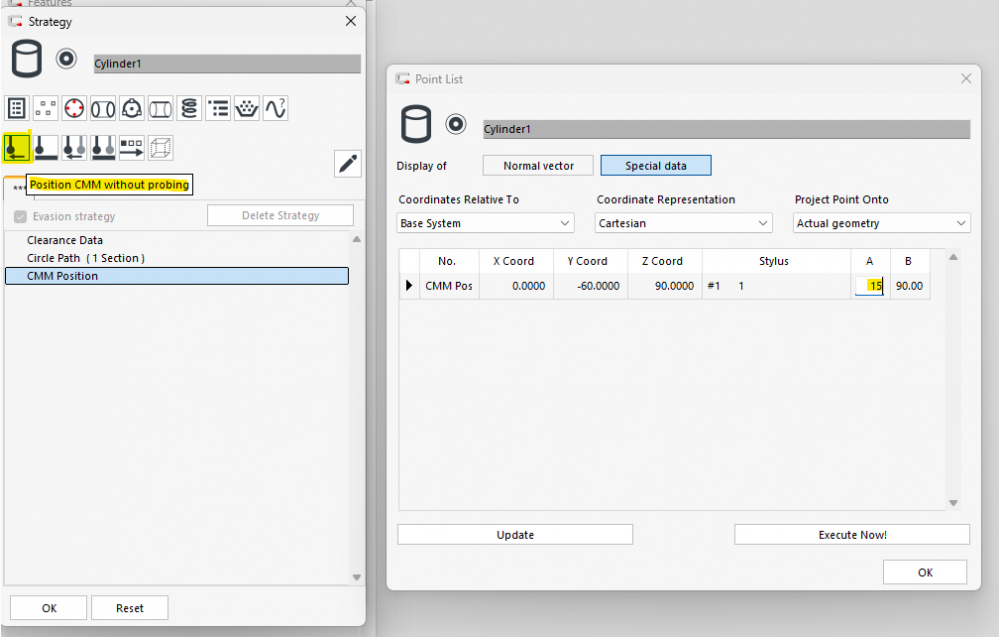Select the circle path with red points icon

(x=74, y=109)
